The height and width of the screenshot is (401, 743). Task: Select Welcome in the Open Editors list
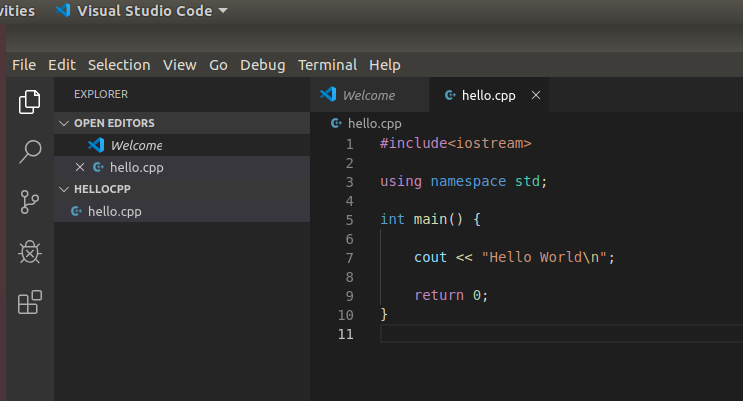click(182, 145)
